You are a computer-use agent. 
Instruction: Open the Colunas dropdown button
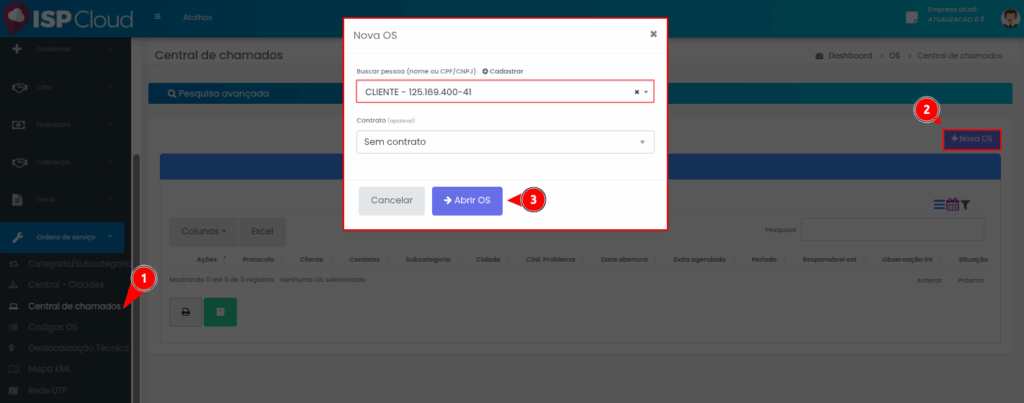[202, 231]
